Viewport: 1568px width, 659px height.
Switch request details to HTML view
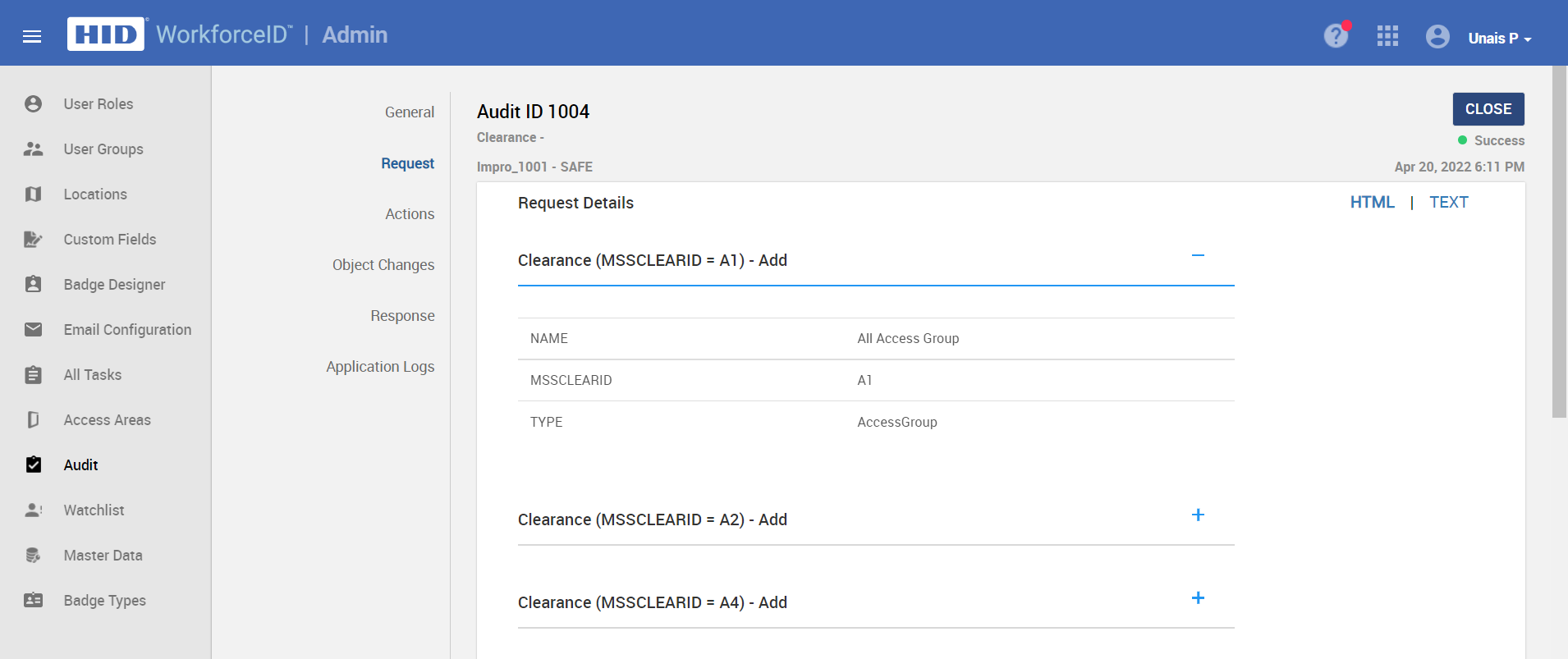coord(1372,202)
